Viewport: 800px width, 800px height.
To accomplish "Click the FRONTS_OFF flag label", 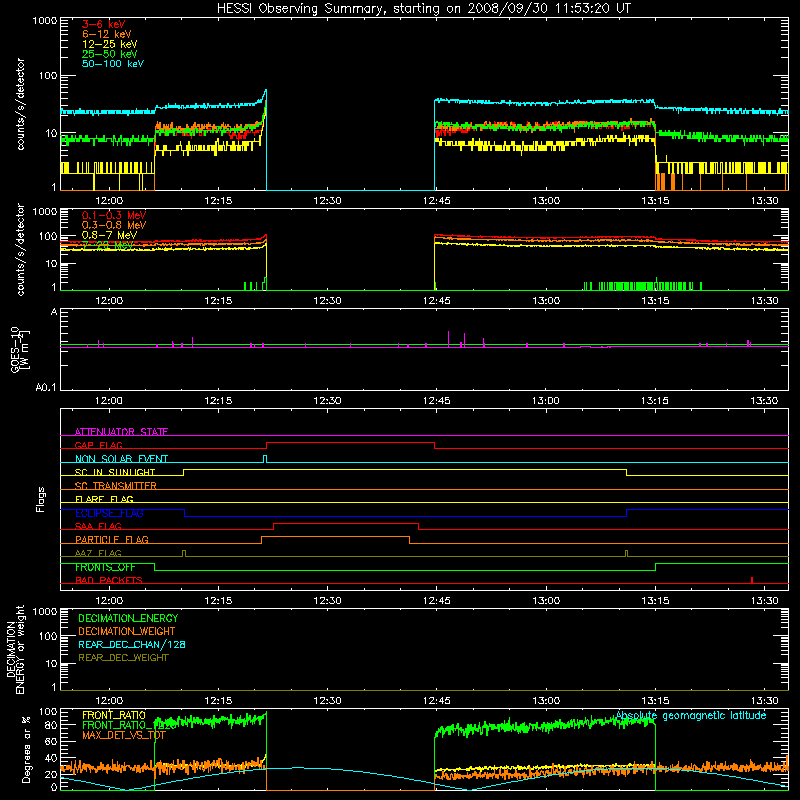I will [x=105, y=567].
